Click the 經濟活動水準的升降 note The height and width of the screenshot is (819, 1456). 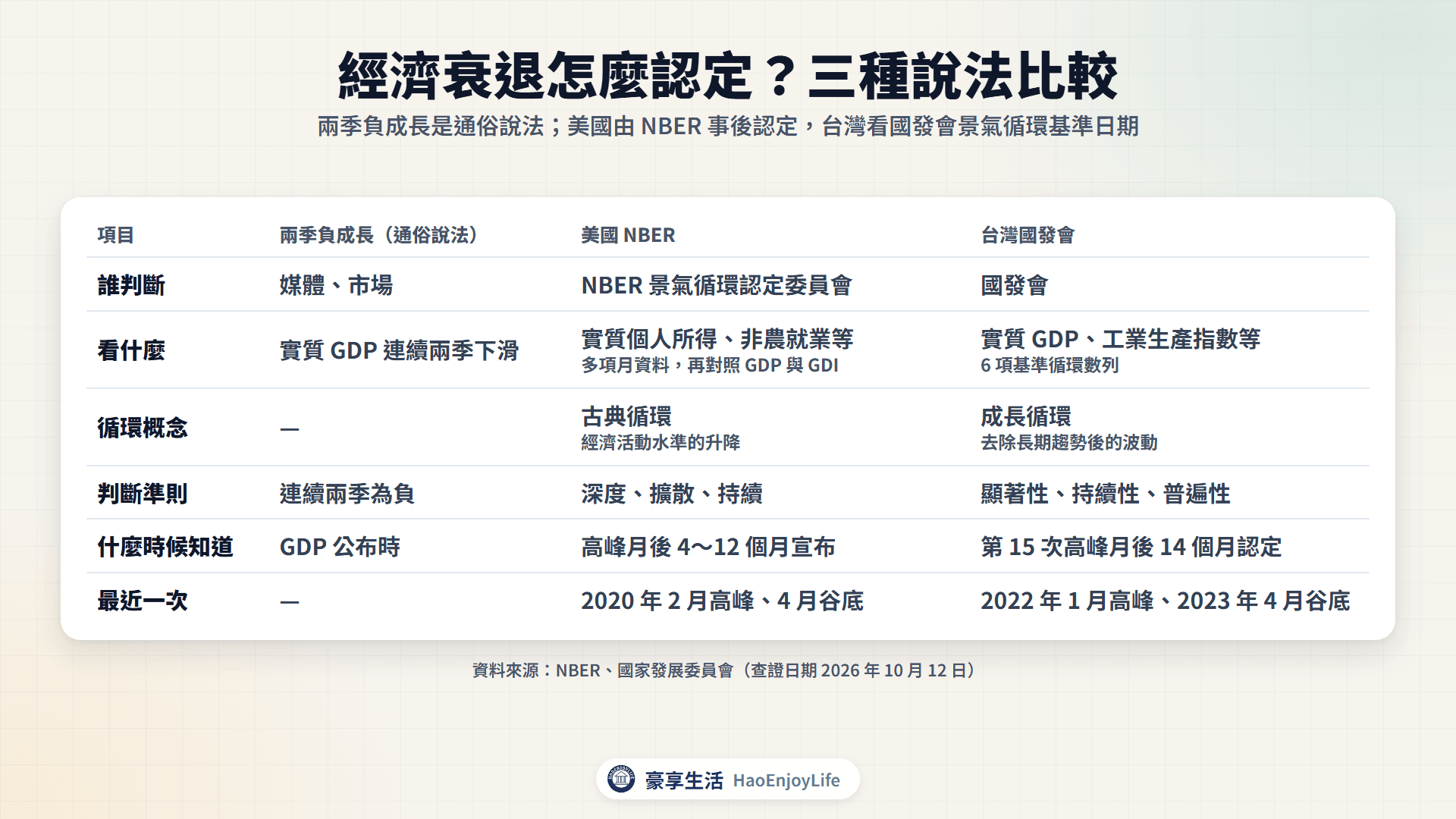(661, 443)
